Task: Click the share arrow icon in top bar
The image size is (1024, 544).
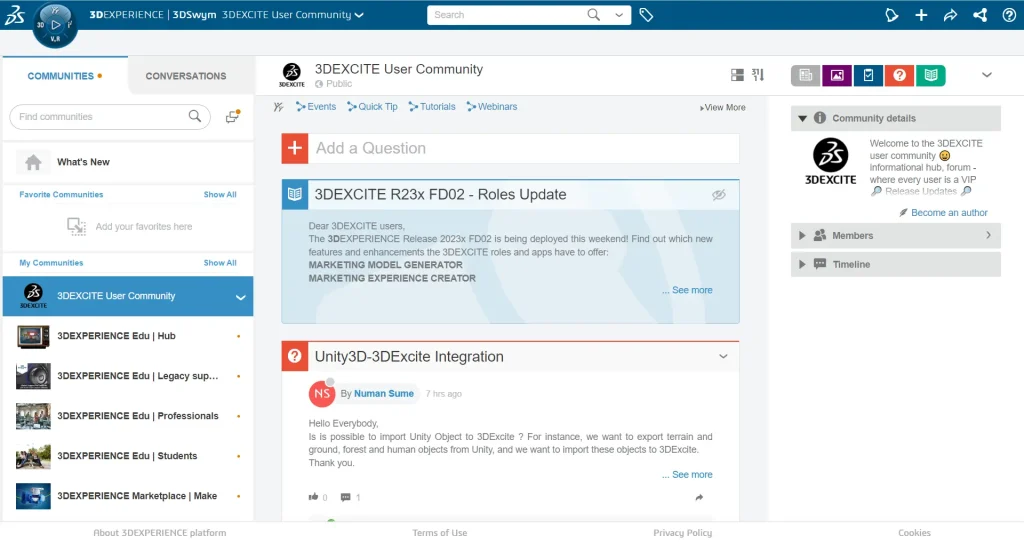Action: [950, 15]
